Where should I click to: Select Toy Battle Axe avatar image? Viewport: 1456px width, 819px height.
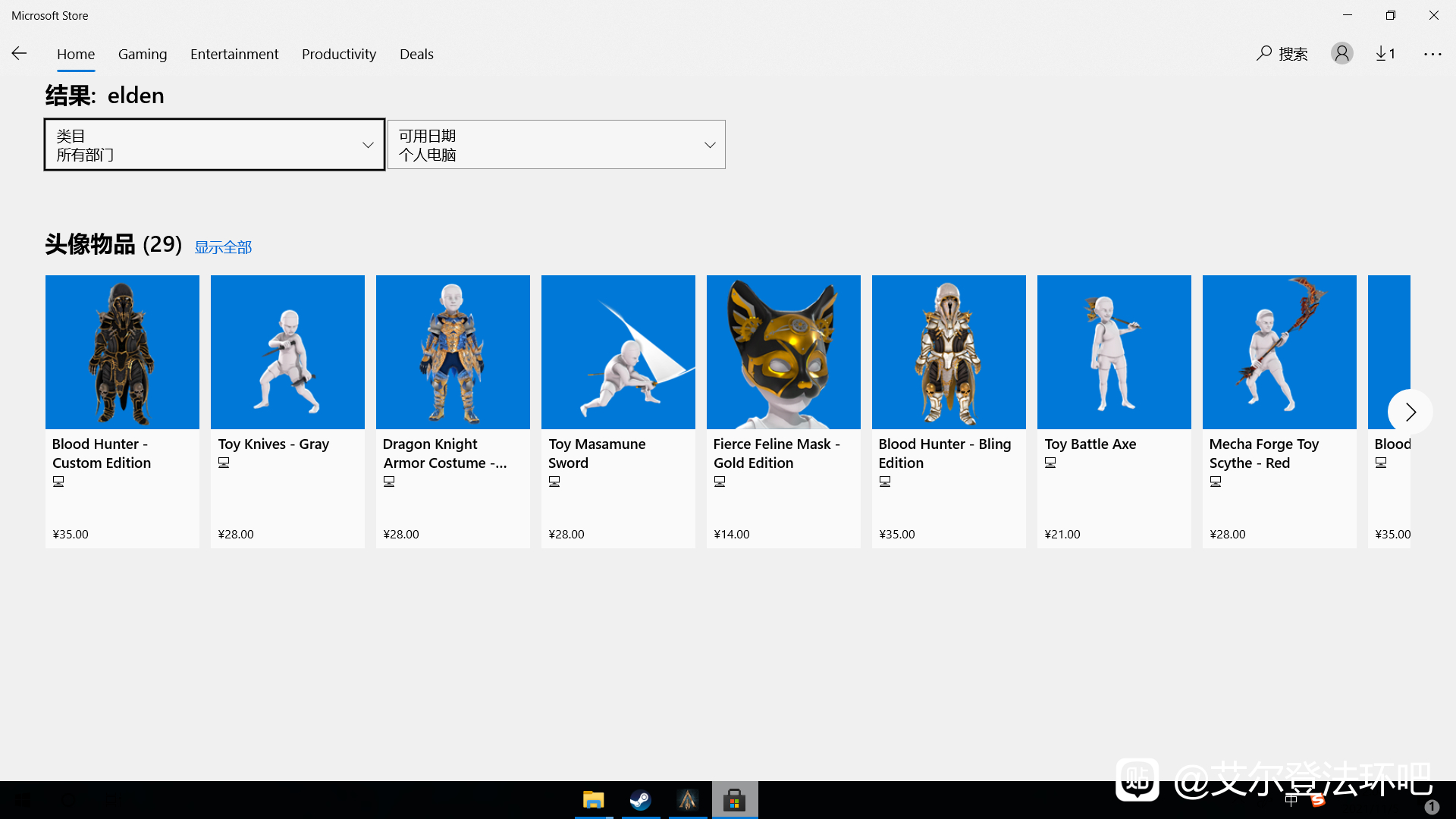click(x=1114, y=352)
